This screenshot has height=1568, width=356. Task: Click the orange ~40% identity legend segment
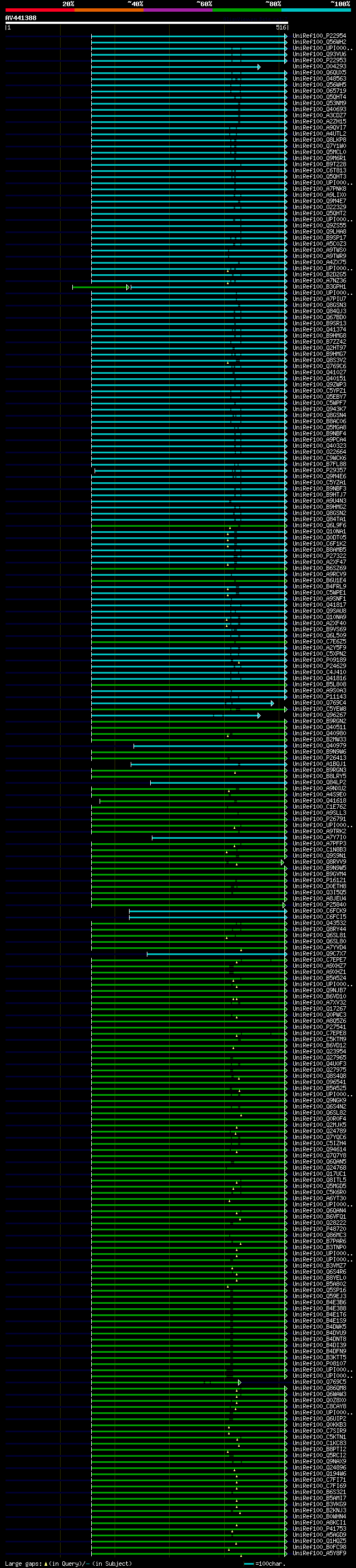point(108,10)
